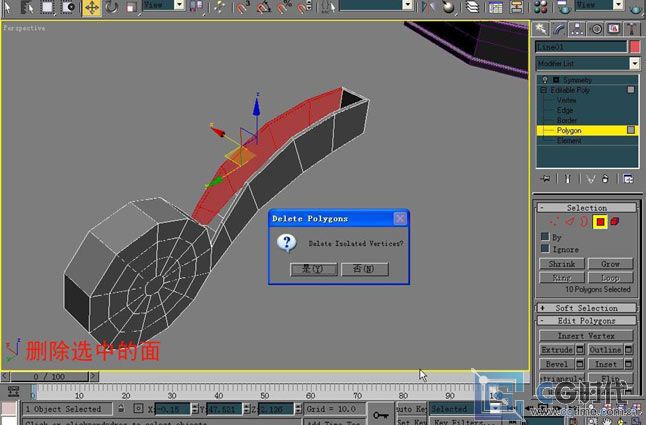
Task: Click the Insert Vertex button
Action: pyautogui.click(x=586, y=336)
